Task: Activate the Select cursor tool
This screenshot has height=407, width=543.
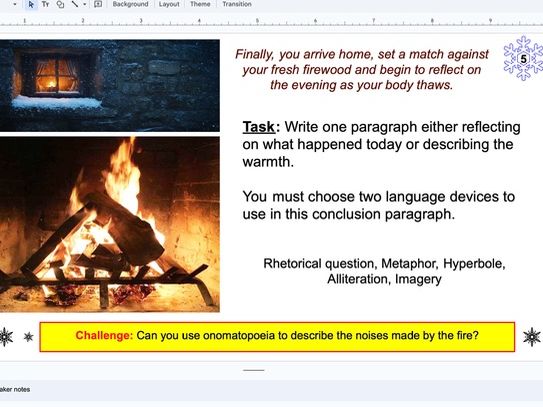Action: coord(31,5)
